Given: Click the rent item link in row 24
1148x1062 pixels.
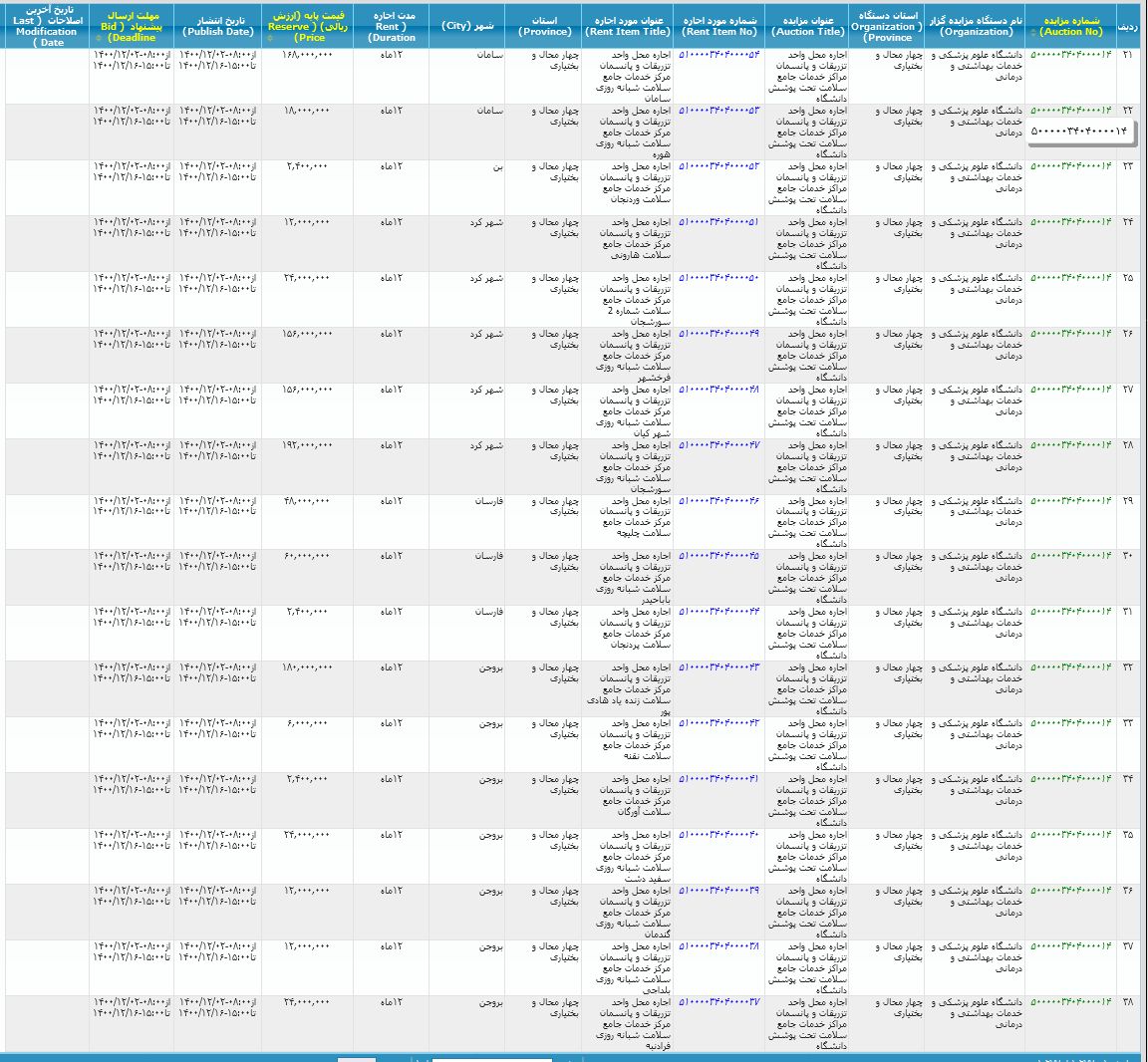Looking at the screenshot, I should [719, 222].
